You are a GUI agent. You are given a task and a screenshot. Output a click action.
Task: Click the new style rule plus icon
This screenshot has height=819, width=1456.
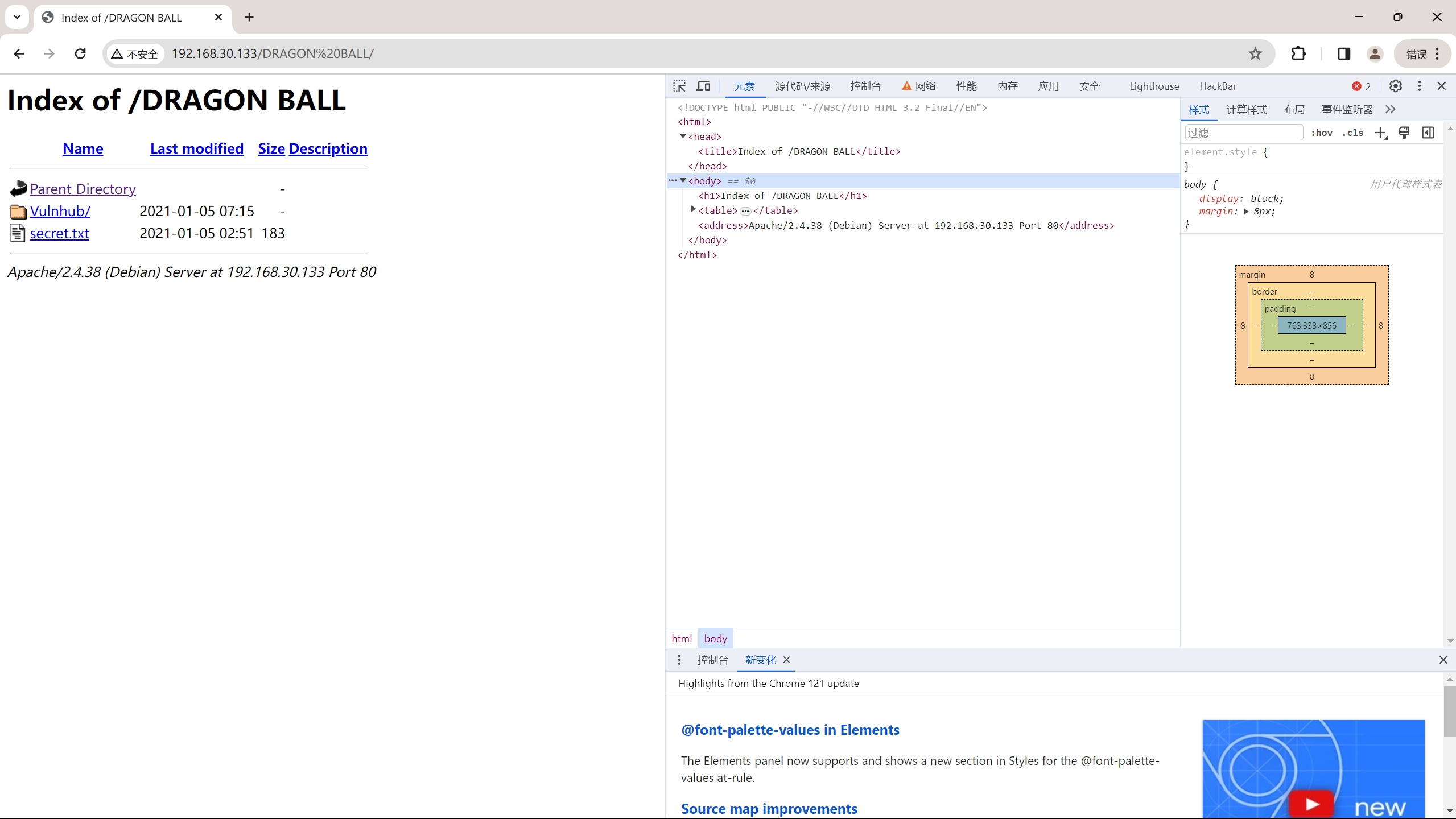click(1380, 133)
